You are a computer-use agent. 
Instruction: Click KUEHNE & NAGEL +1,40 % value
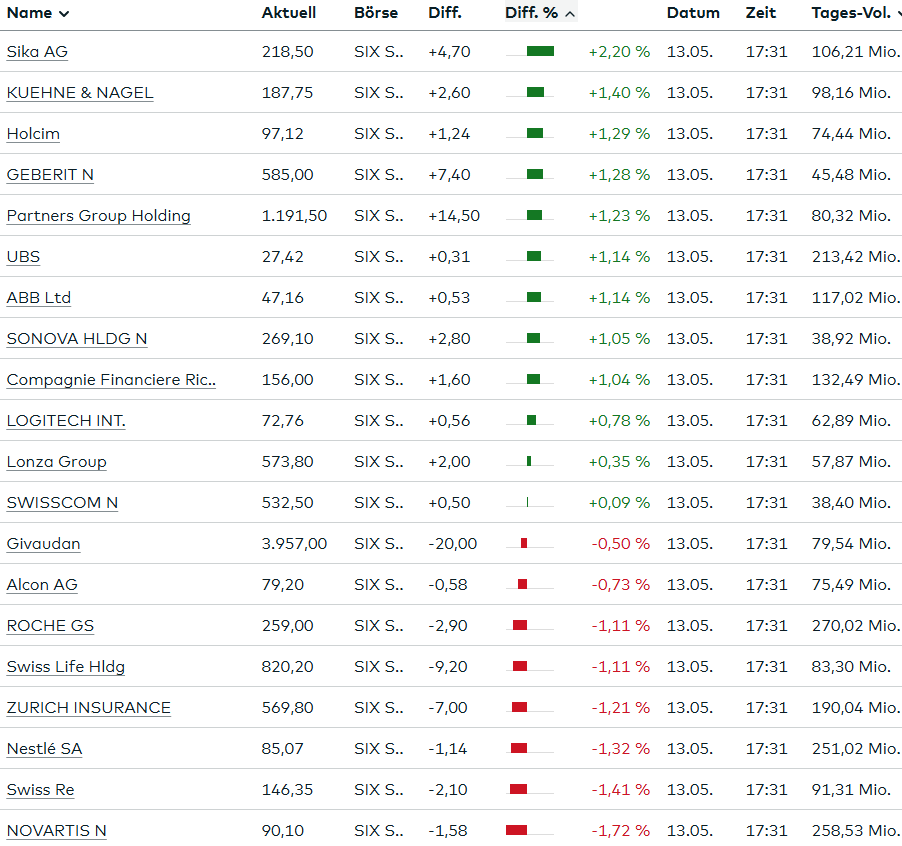pyautogui.click(x=619, y=93)
